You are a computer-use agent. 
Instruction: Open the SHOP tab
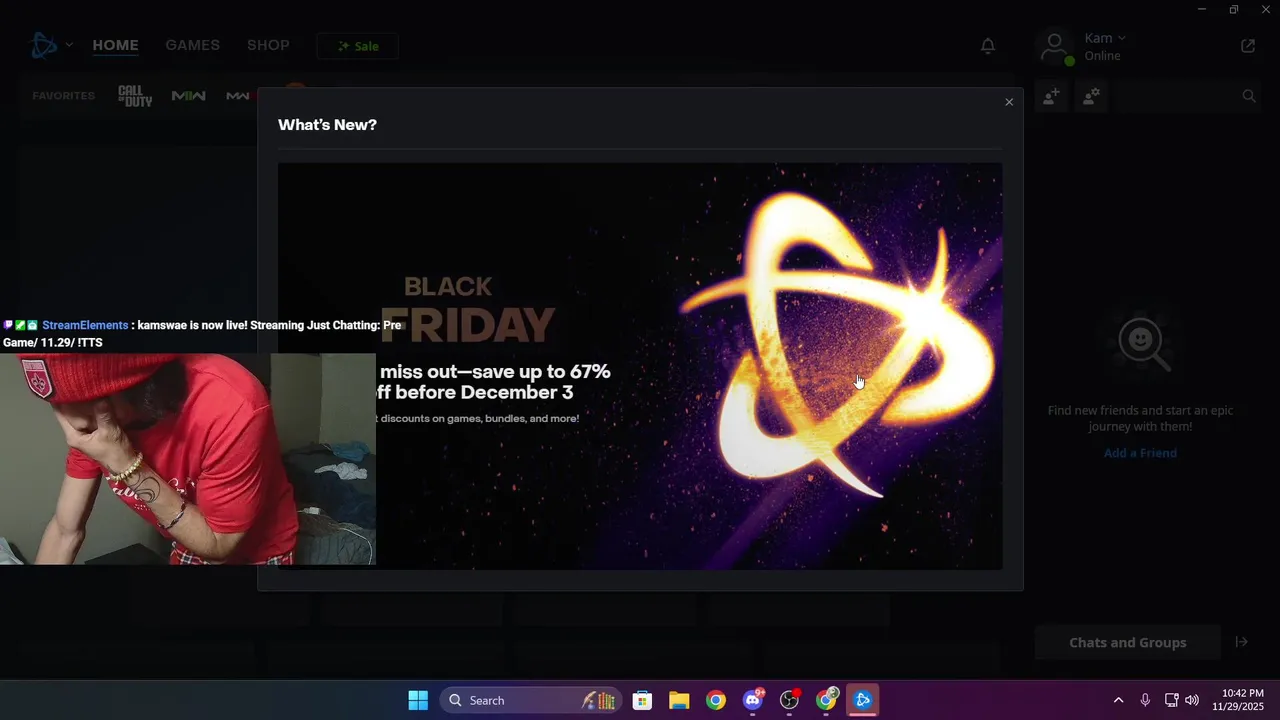coord(268,45)
